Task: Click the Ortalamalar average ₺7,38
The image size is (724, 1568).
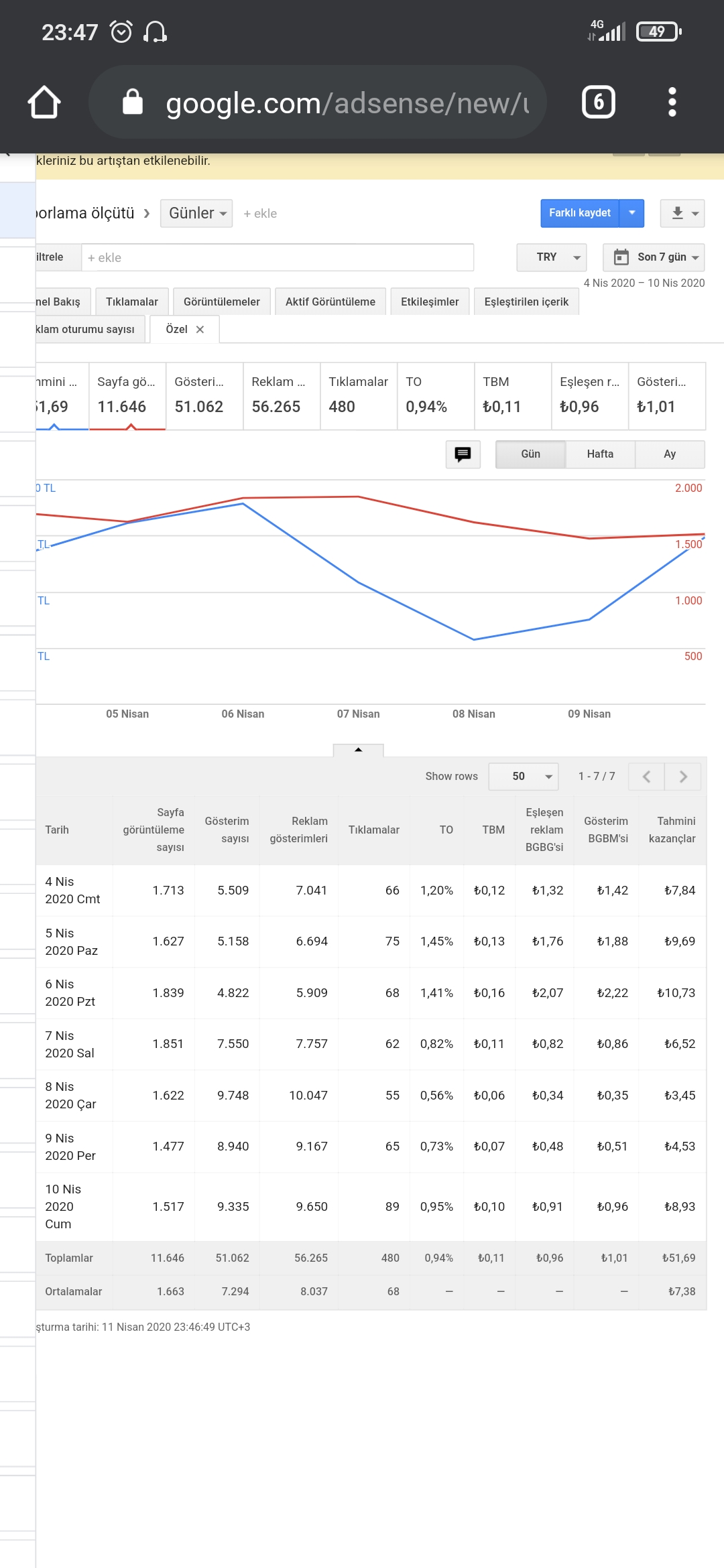Action: [682, 1292]
